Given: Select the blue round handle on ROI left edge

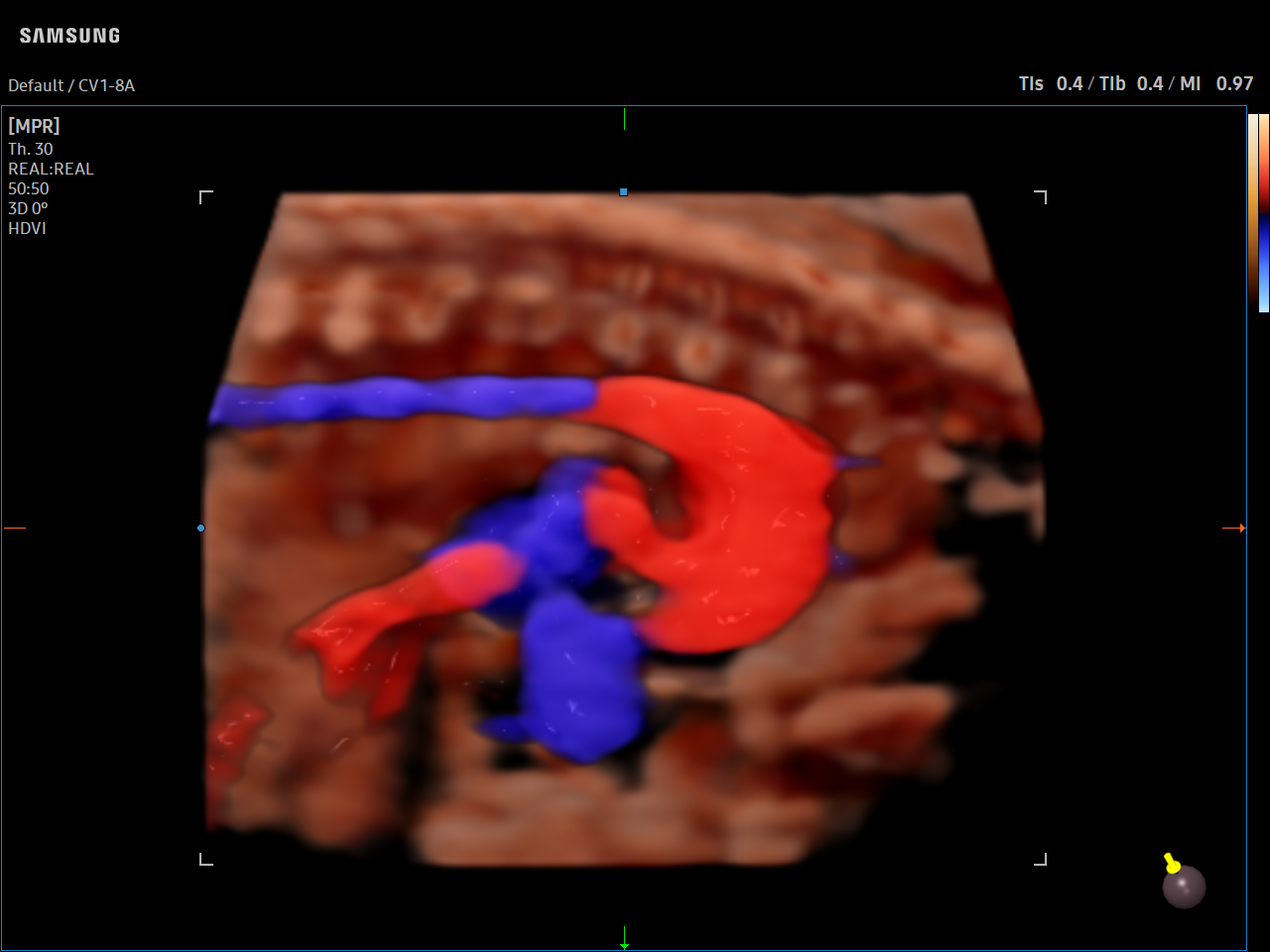Looking at the screenshot, I should [x=201, y=529].
